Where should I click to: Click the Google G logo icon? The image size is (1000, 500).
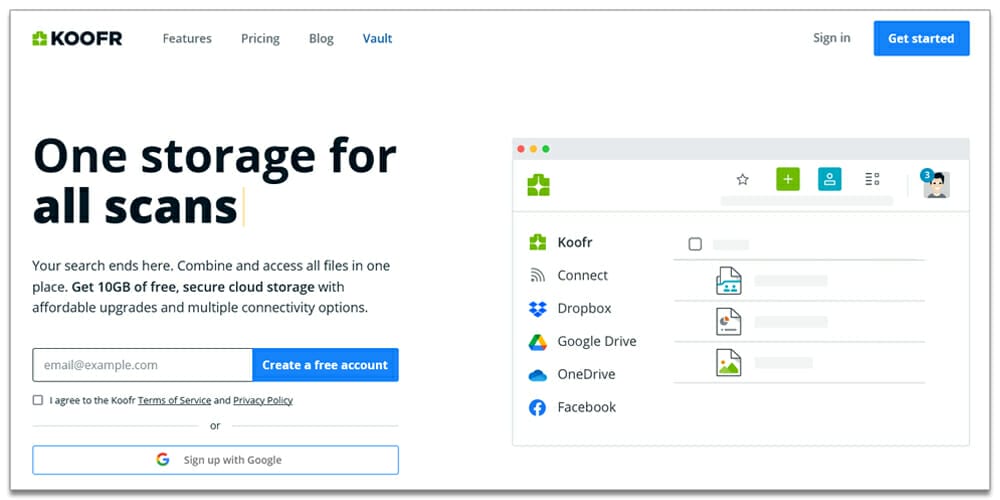pos(163,459)
